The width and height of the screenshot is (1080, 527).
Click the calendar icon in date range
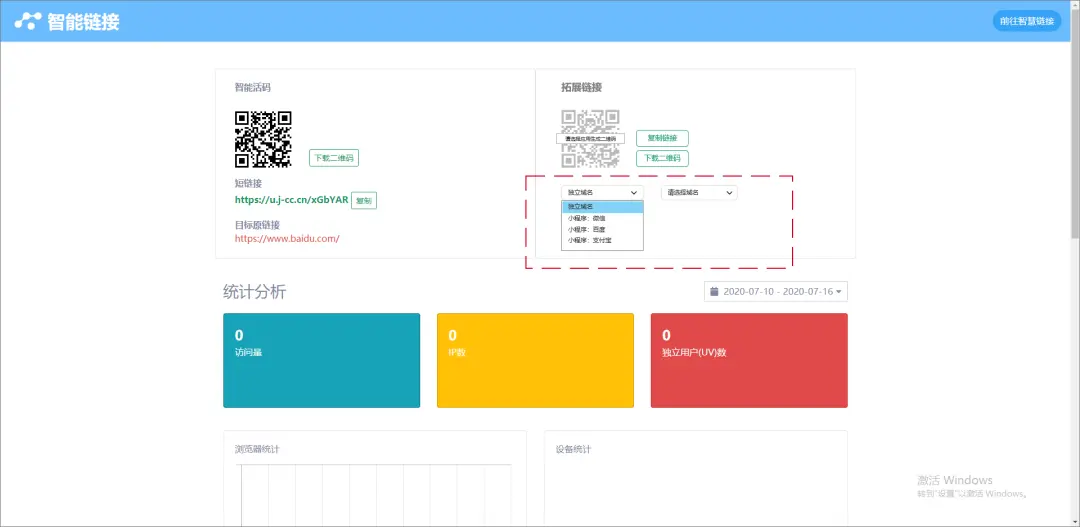pos(714,292)
